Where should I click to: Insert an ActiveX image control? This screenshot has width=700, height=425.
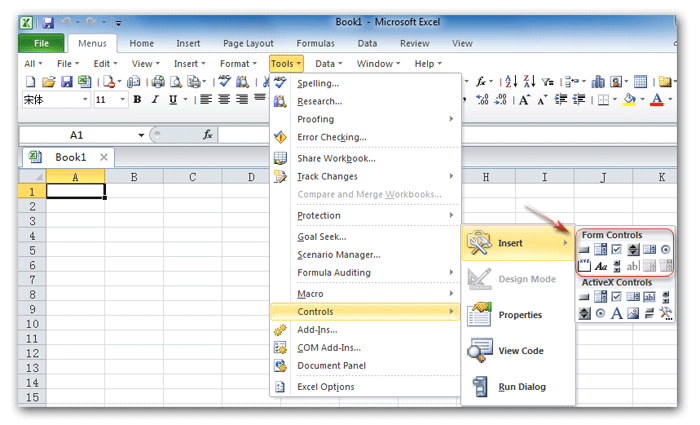click(x=633, y=313)
